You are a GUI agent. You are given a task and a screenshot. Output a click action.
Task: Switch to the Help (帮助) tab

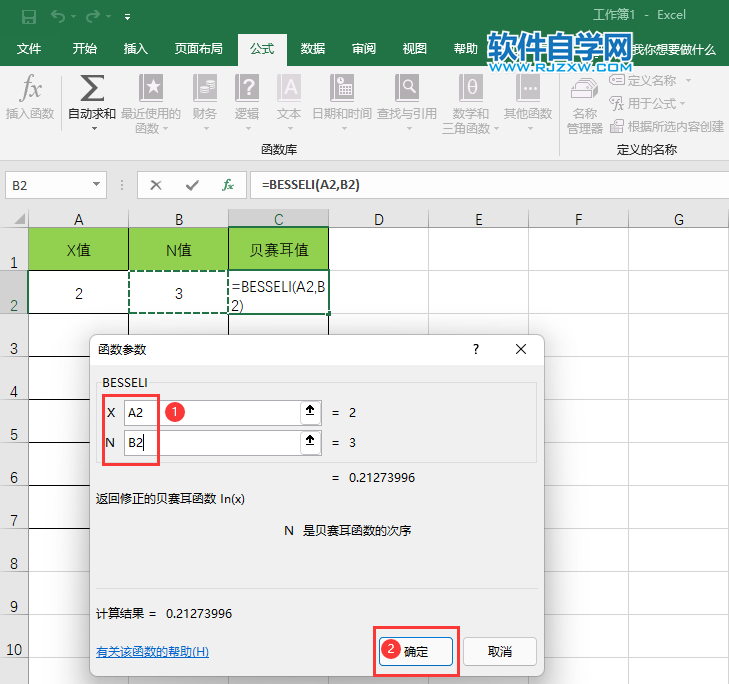(x=465, y=49)
